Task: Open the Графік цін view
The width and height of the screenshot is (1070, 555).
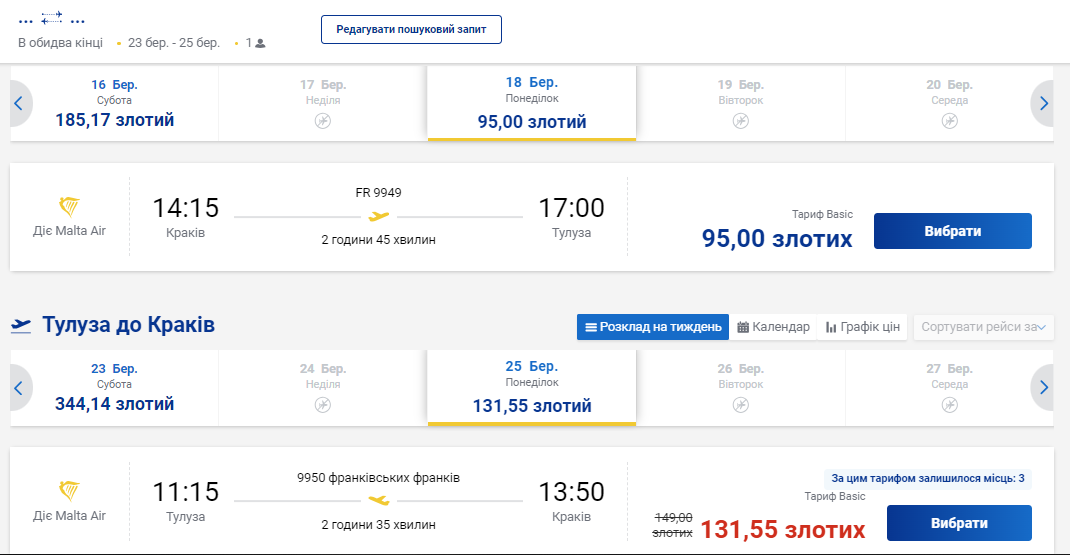Action: [x=863, y=327]
